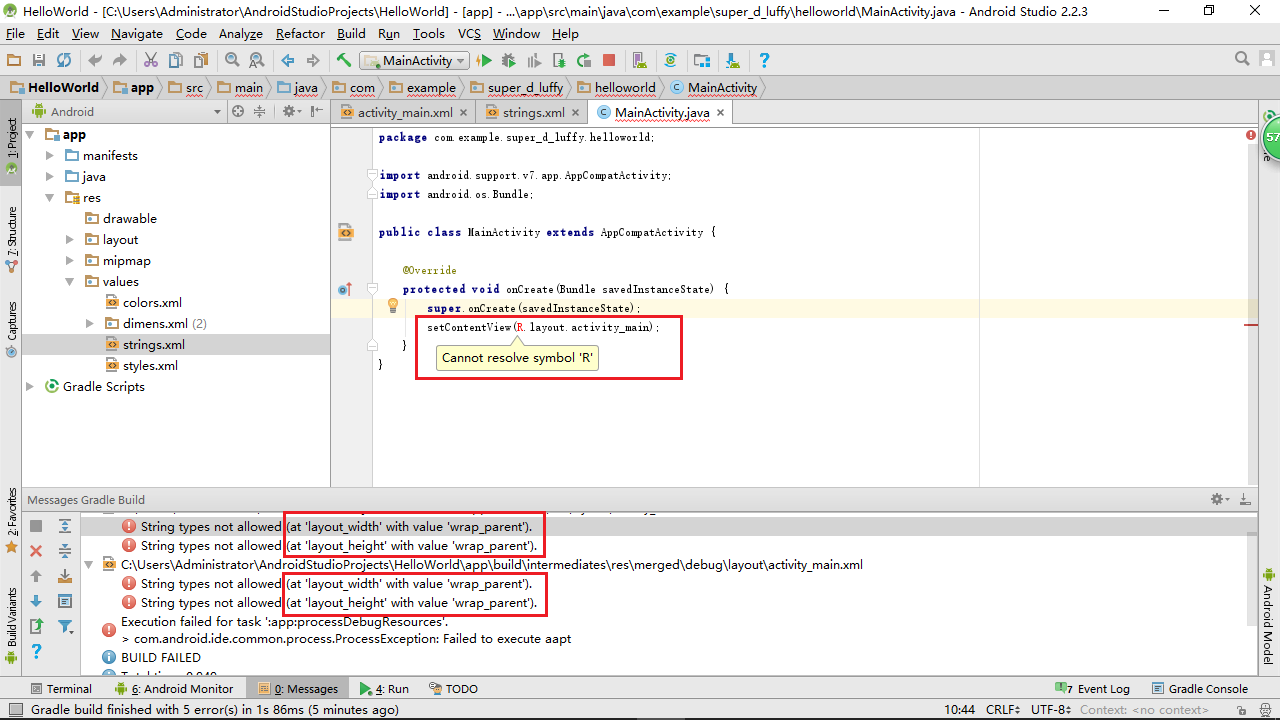Screen dimensions: 1280x720
Task: Click Search Everywhere magnifier at top right
Action: click(1242, 60)
